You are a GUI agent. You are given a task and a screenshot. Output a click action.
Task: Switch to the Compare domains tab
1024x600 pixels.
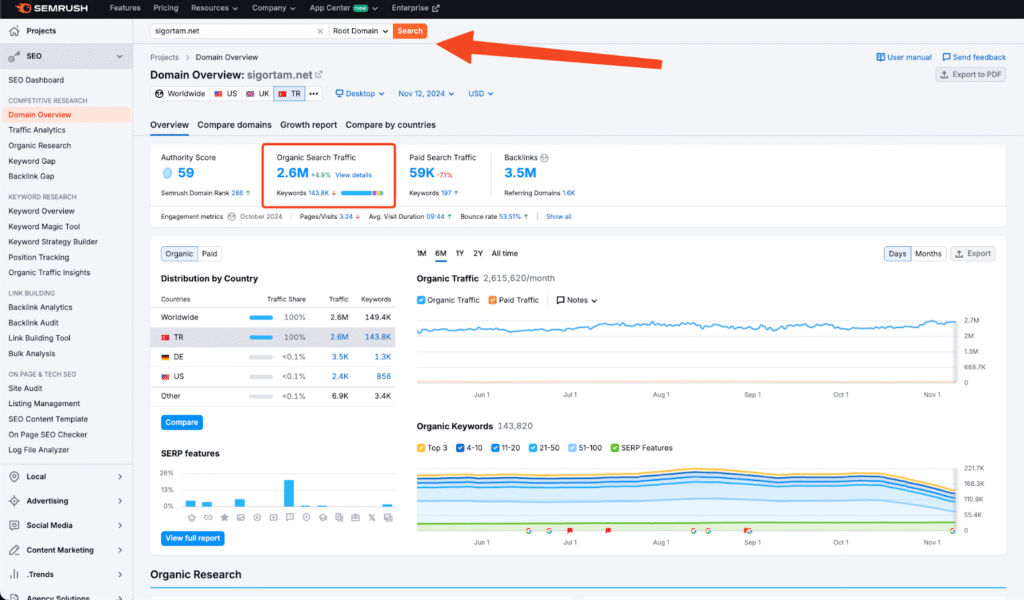click(x=234, y=125)
